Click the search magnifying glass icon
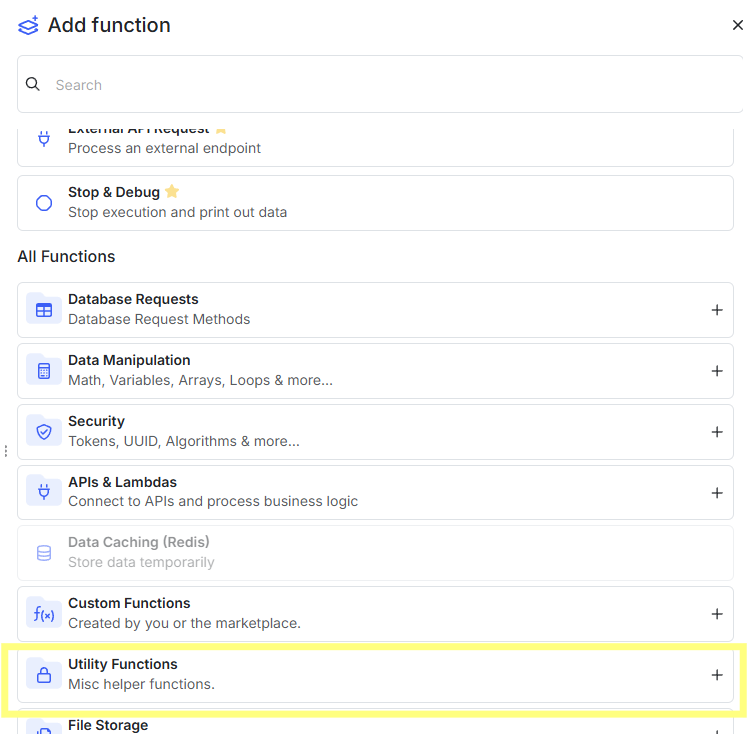Screen dimensions: 747x734 point(33,85)
